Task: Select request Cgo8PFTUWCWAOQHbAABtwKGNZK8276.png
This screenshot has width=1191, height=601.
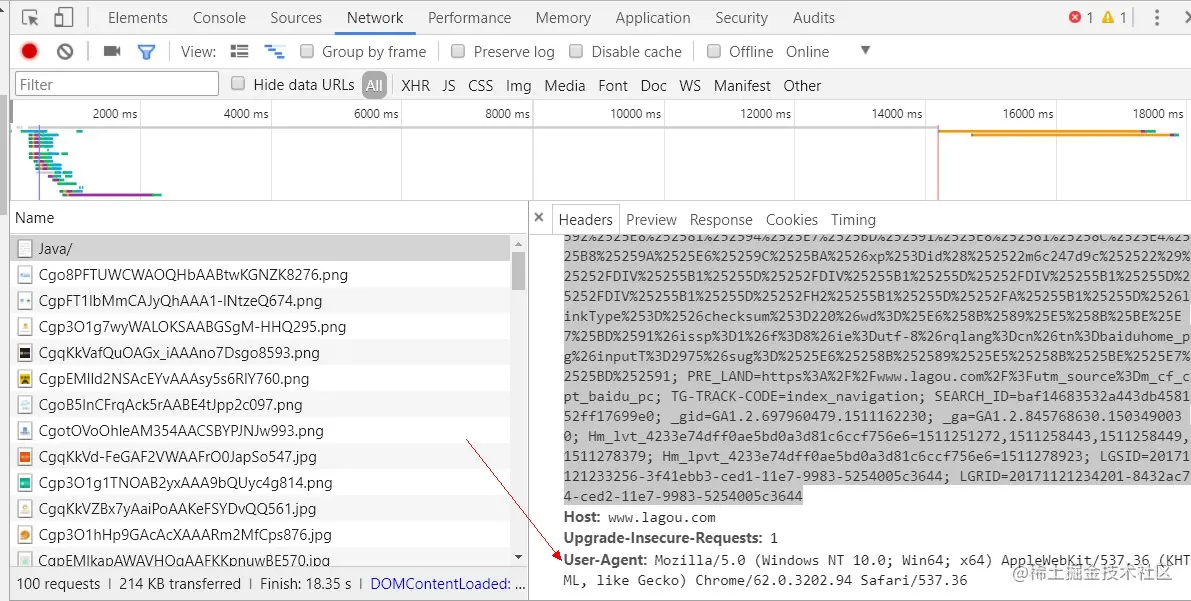Action: [x=261, y=274]
